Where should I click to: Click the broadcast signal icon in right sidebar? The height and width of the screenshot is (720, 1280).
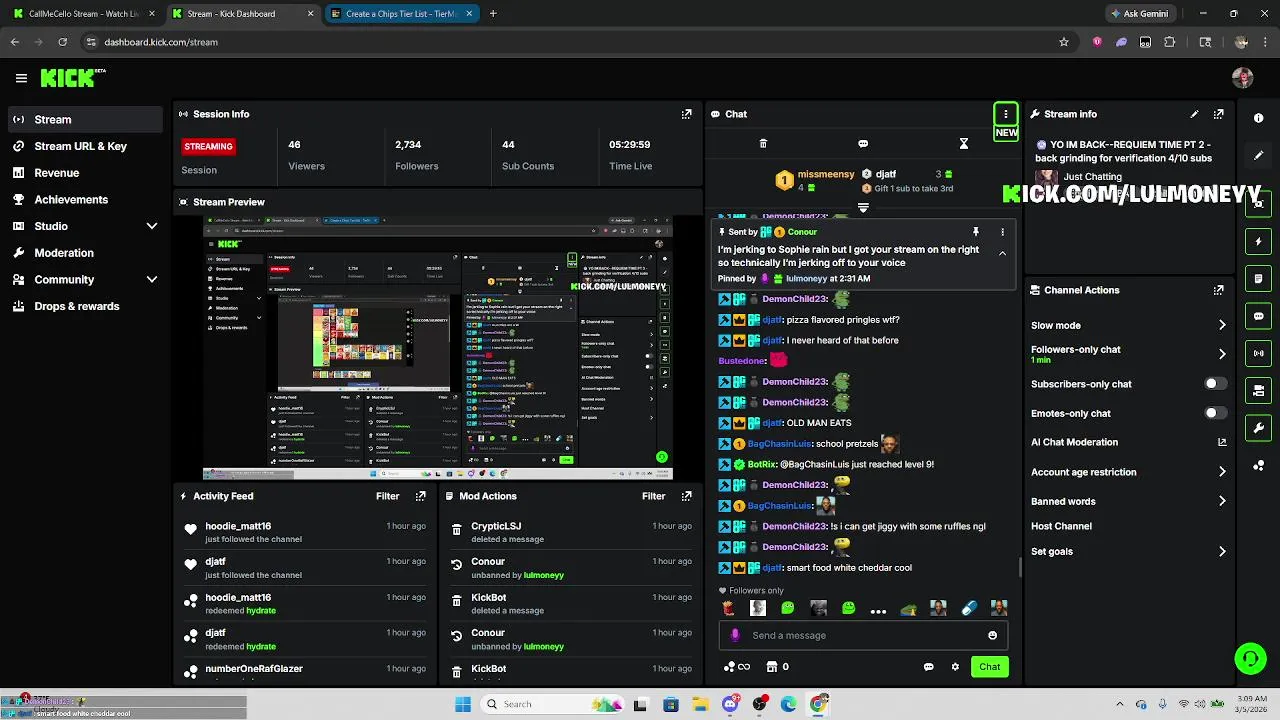1259,353
